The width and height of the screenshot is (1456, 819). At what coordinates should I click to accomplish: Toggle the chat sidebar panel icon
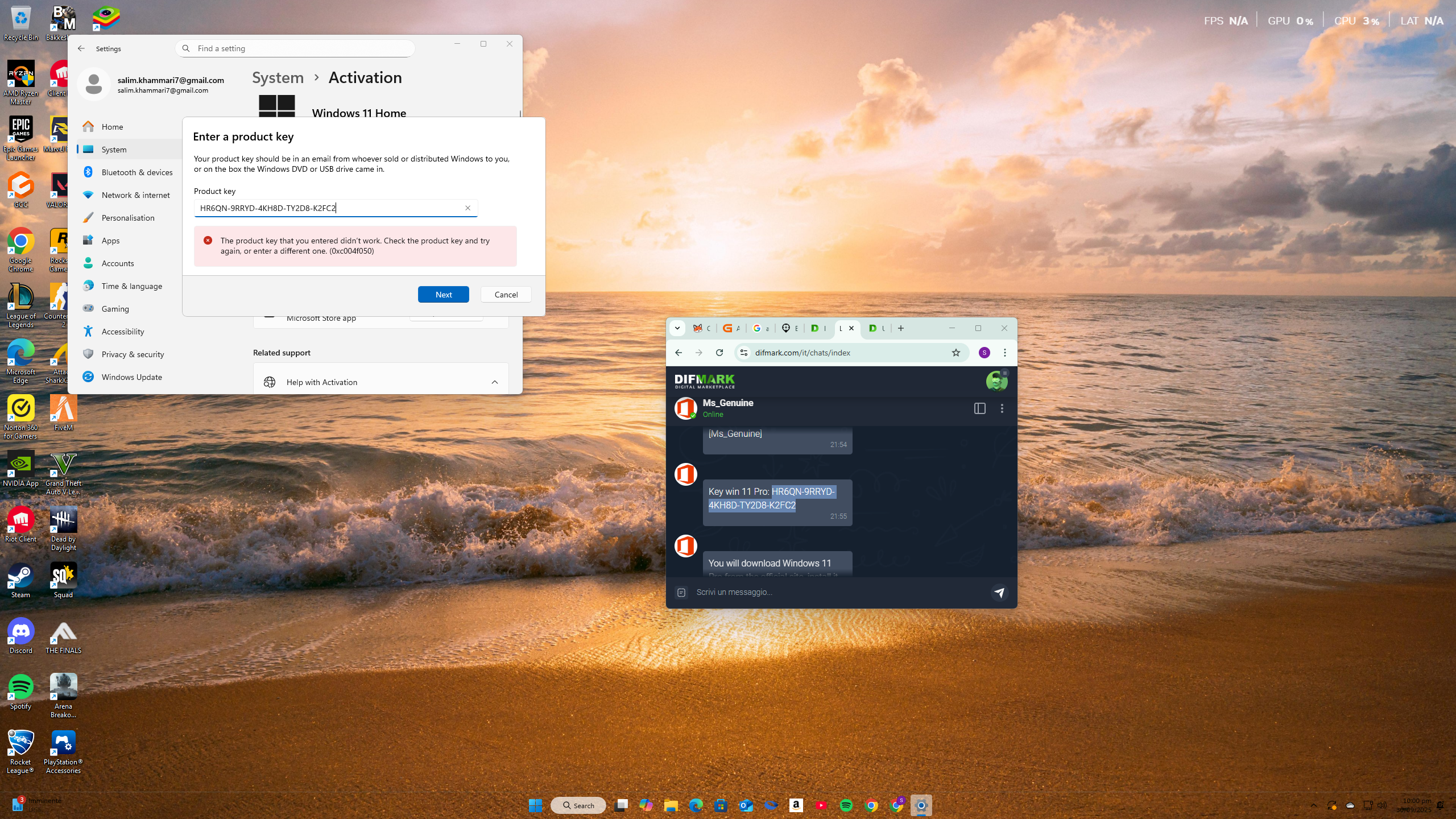pos(979,408)
